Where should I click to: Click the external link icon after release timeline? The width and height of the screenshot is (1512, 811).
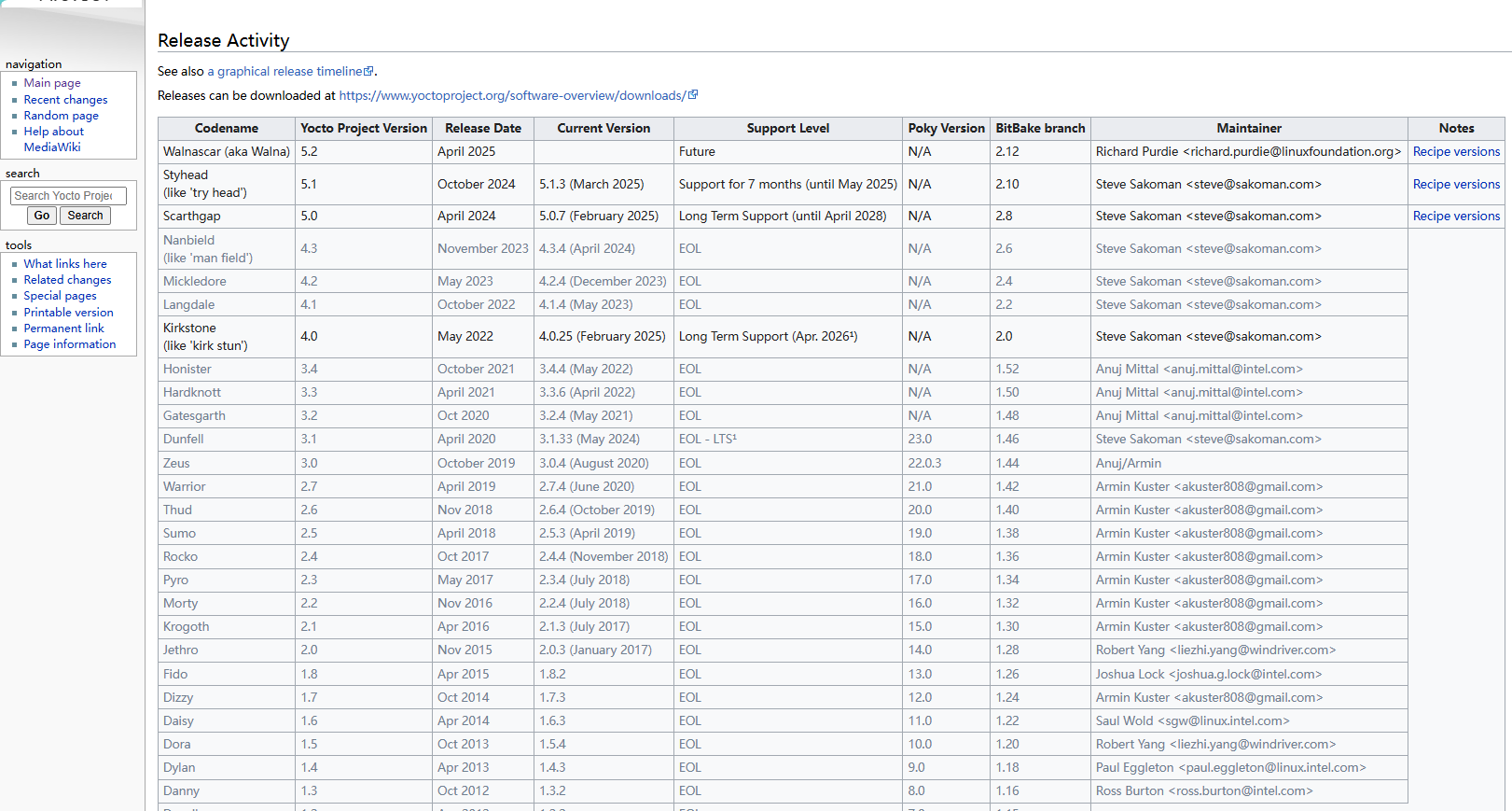click(x=369, y=71)
